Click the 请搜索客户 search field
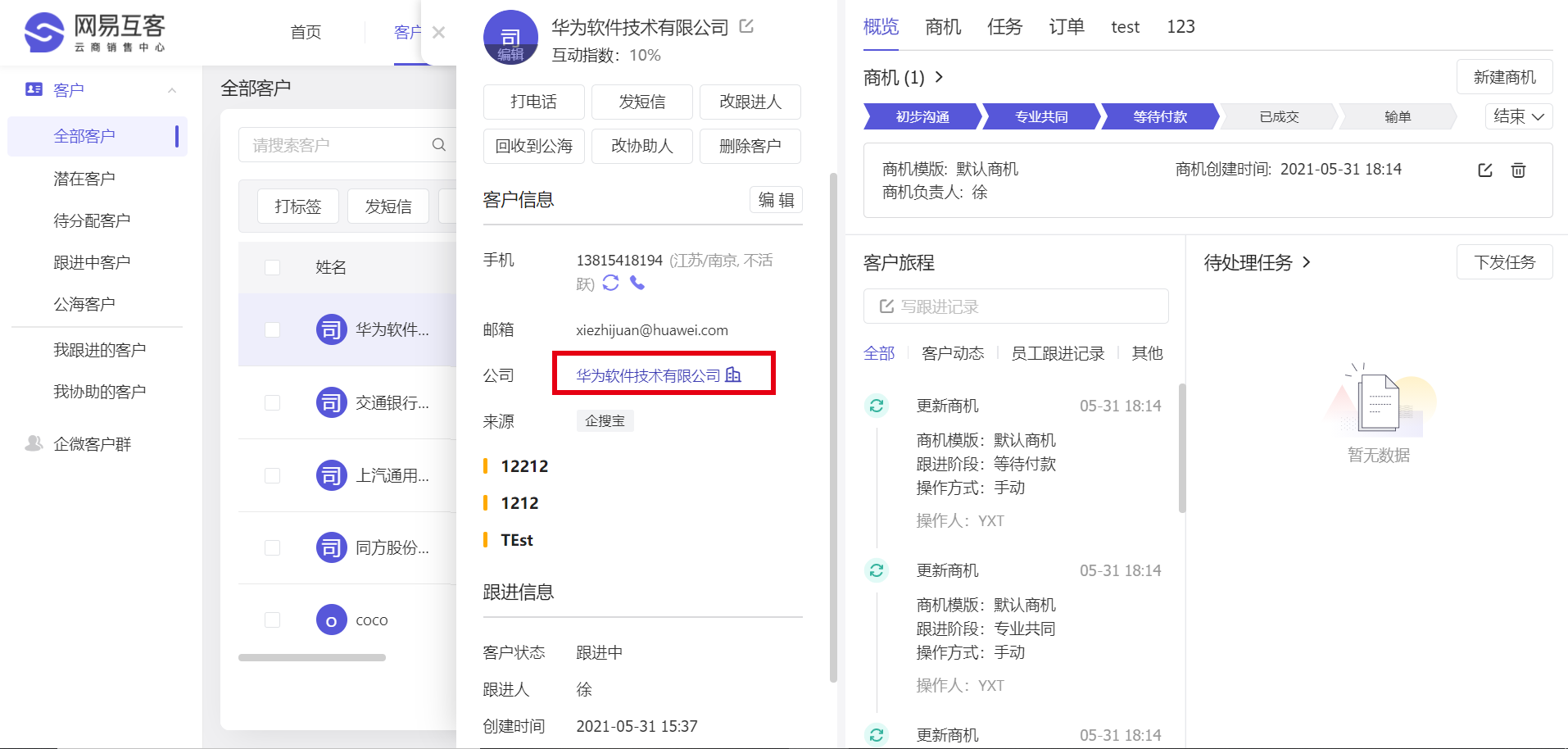Image resolution: width=1568 pixels, height=749 pixels. click(x=347, y=145)
